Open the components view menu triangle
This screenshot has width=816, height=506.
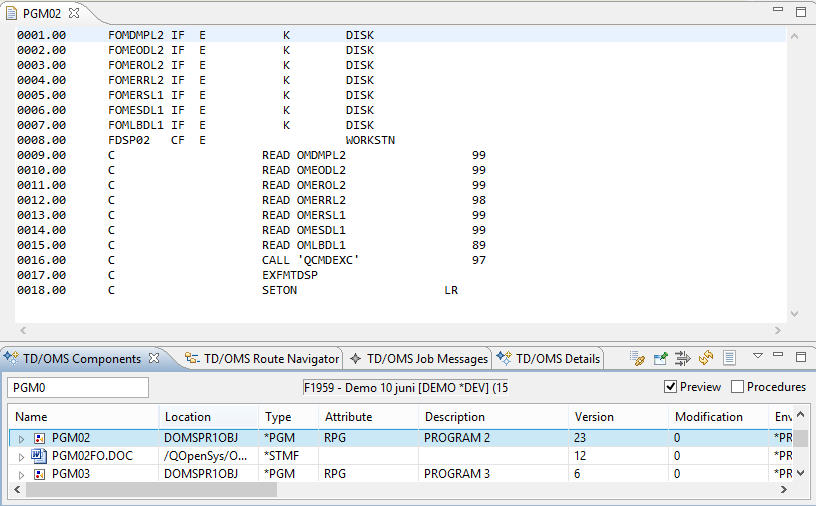point(757,356)
